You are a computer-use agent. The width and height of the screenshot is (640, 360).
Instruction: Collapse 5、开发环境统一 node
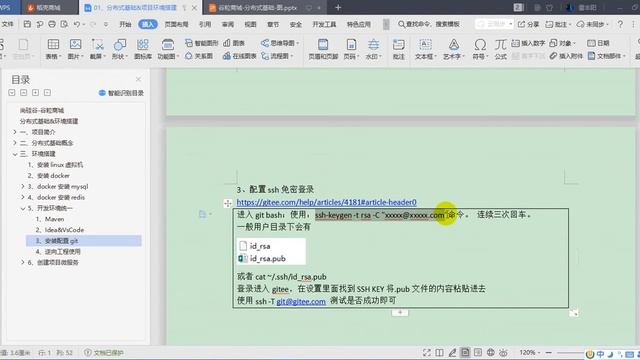[23, 208]
